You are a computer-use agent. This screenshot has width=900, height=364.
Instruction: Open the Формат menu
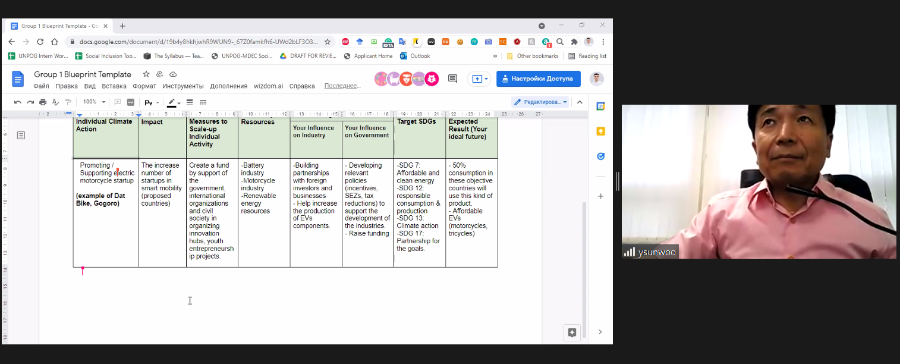pos(144,86)
